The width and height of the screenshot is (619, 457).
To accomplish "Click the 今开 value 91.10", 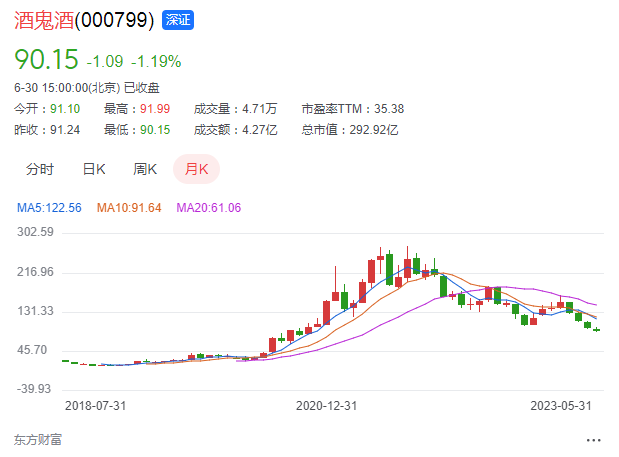I will [65, 109].
